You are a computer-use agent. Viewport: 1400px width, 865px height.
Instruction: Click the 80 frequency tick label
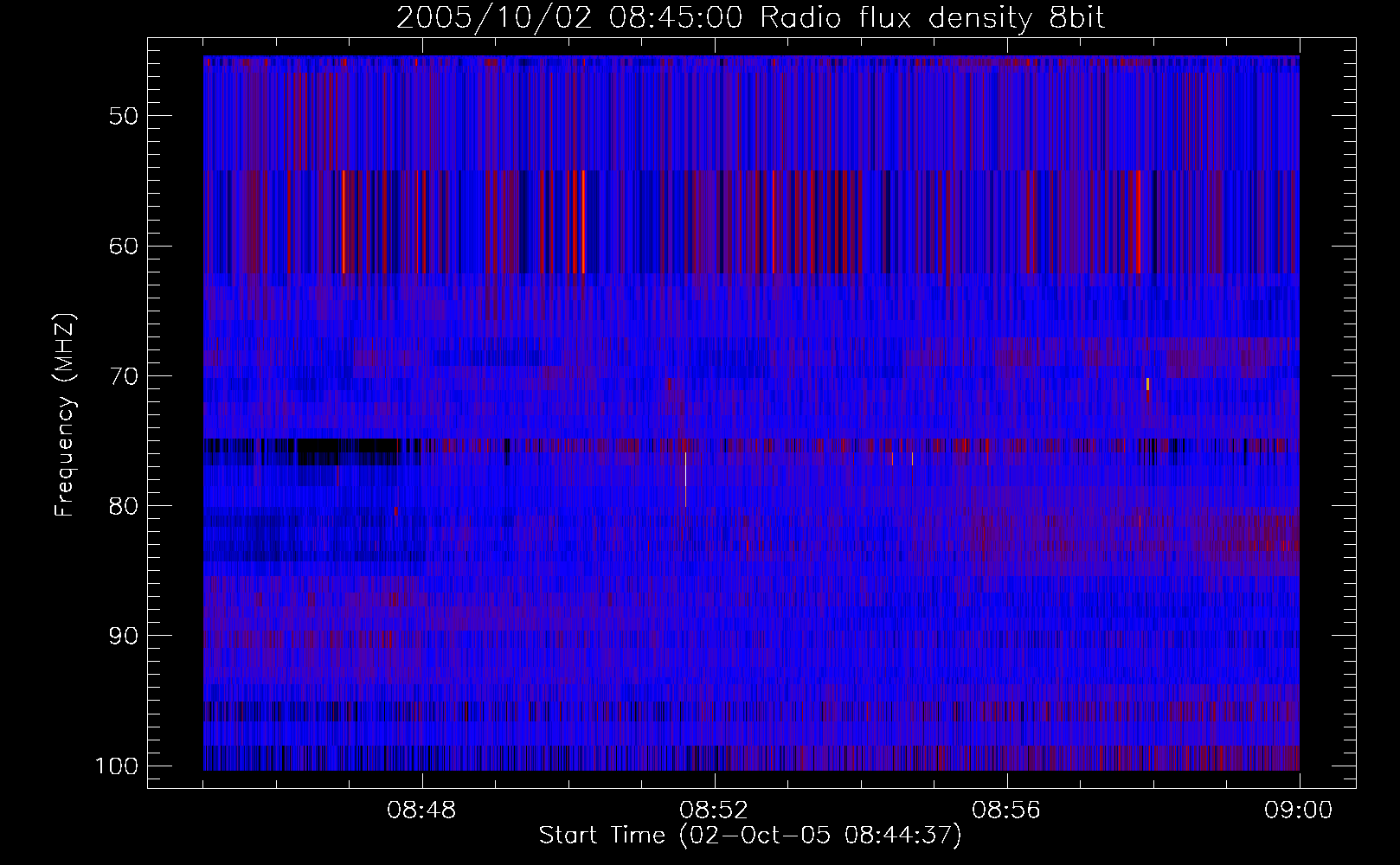tap(125, 506)
